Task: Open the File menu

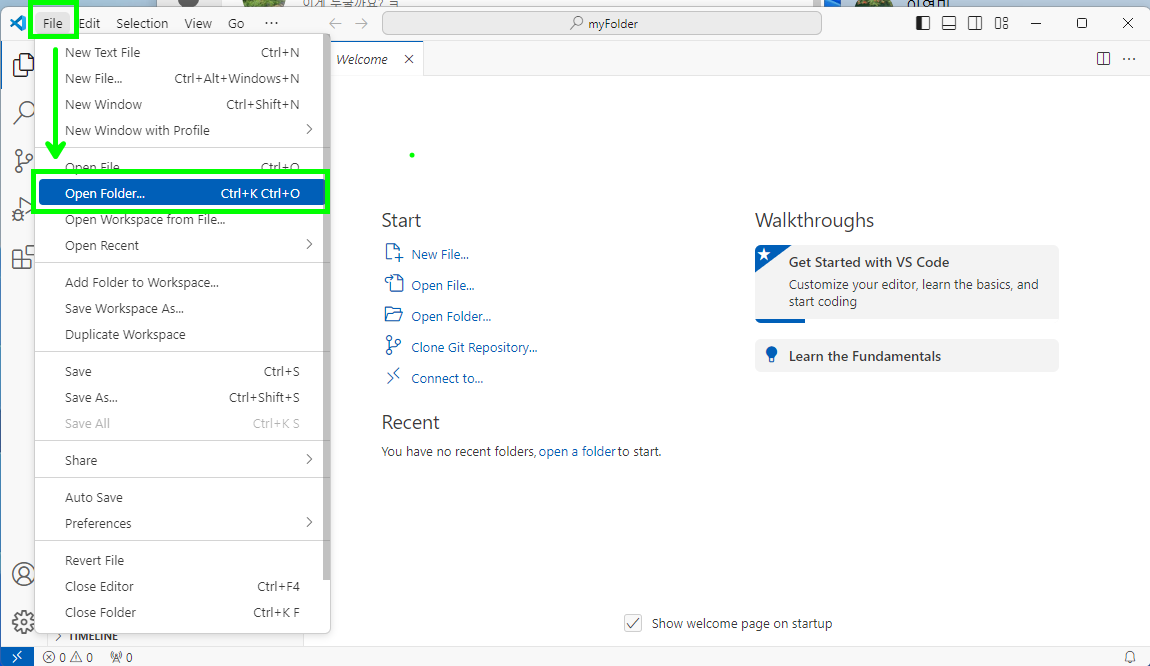Action: click(53, 23)
